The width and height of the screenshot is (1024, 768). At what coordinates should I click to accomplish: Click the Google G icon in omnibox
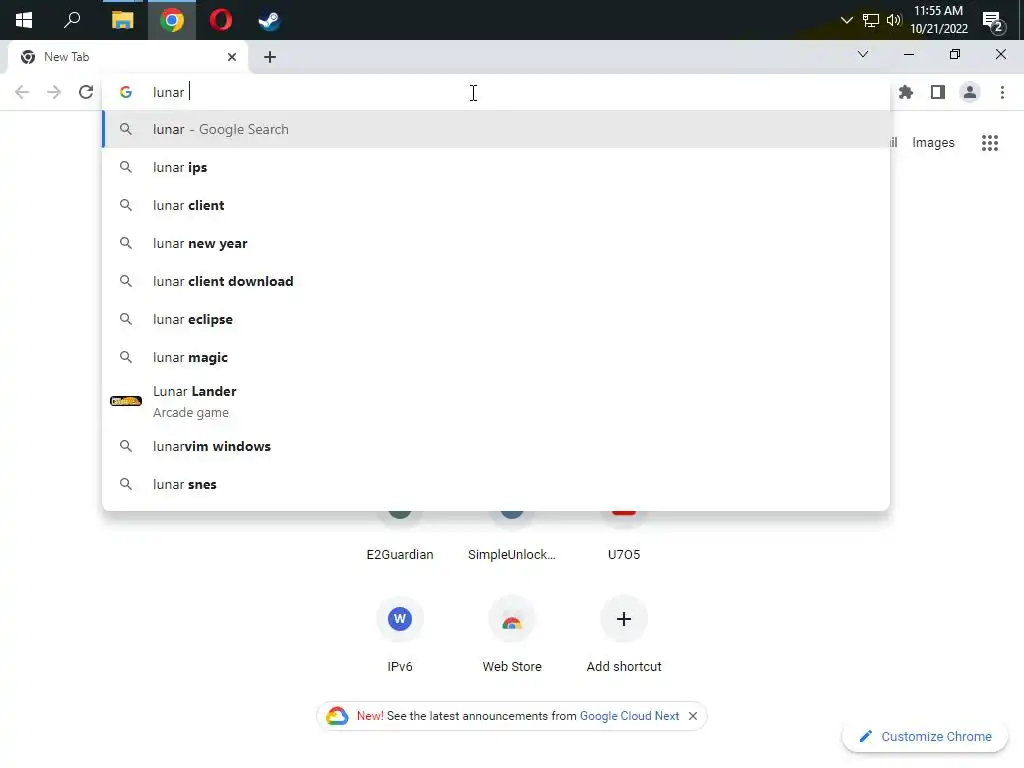(126, 92)
